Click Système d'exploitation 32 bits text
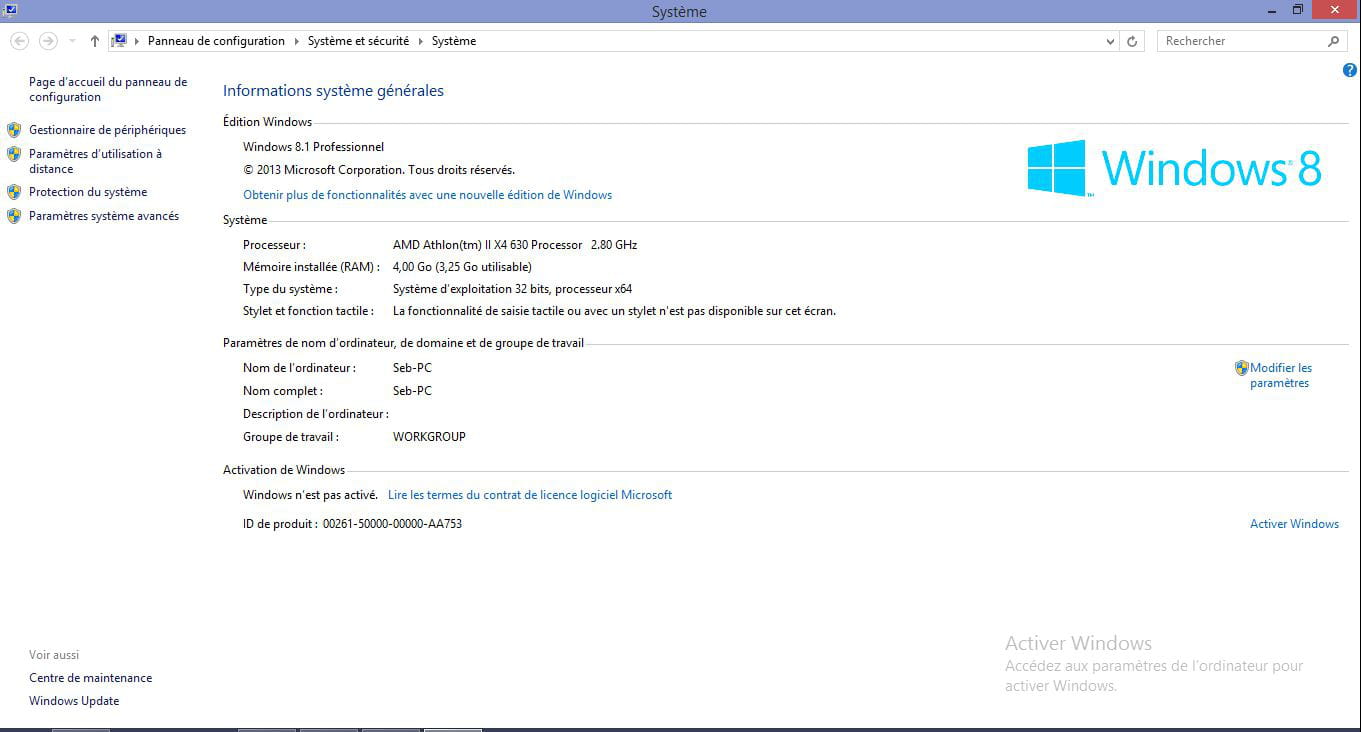 click(x=512, y=289)
